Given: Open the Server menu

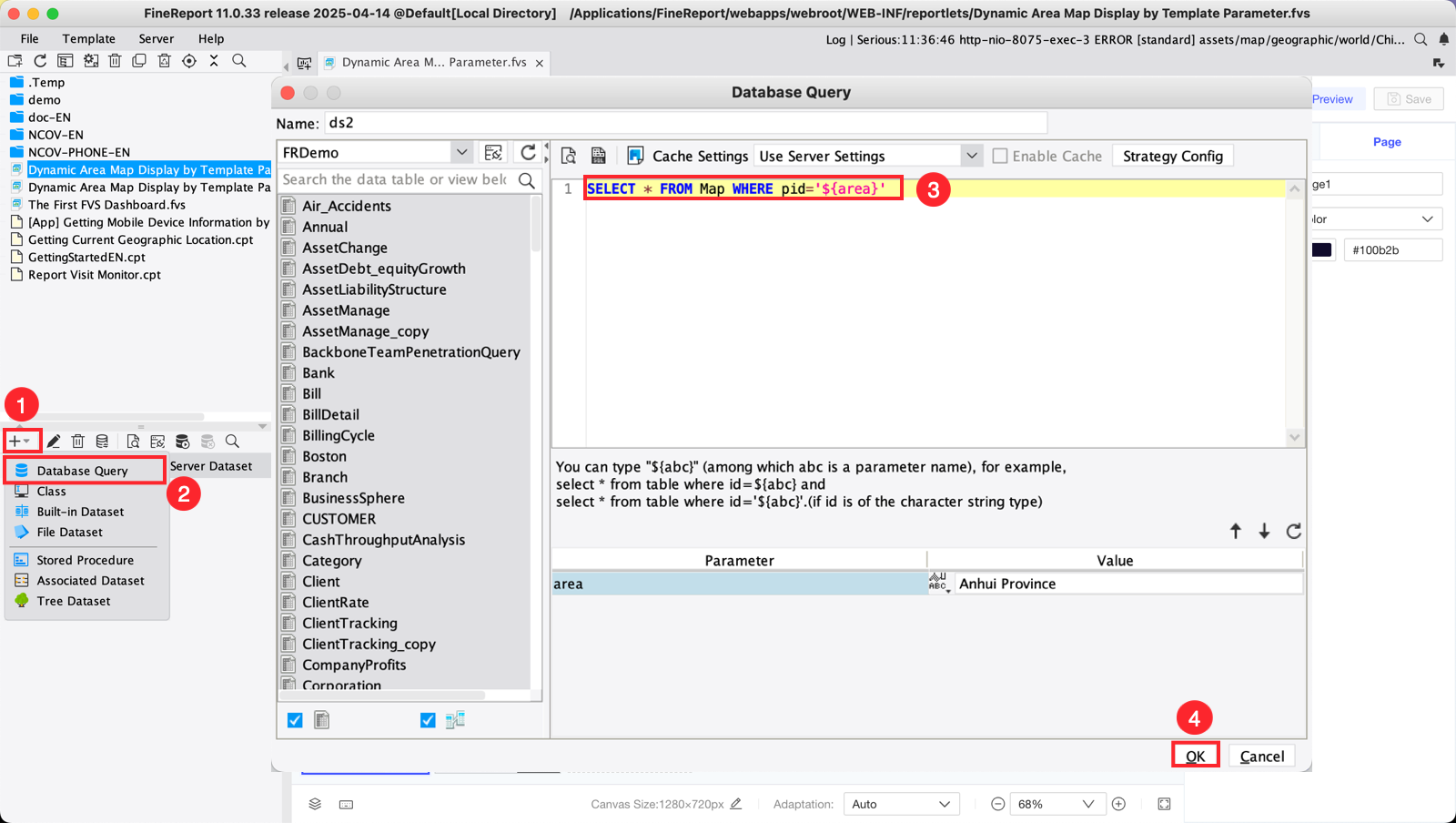Looking at the screenshot, I should [x=157, y=39].
